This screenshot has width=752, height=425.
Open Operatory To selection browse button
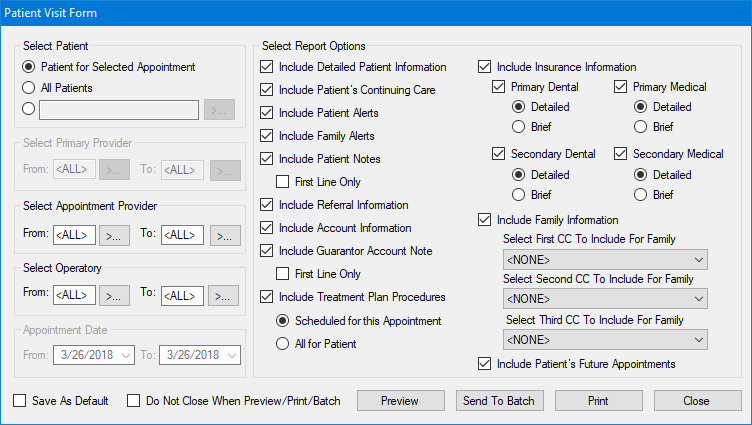[224, 296]
